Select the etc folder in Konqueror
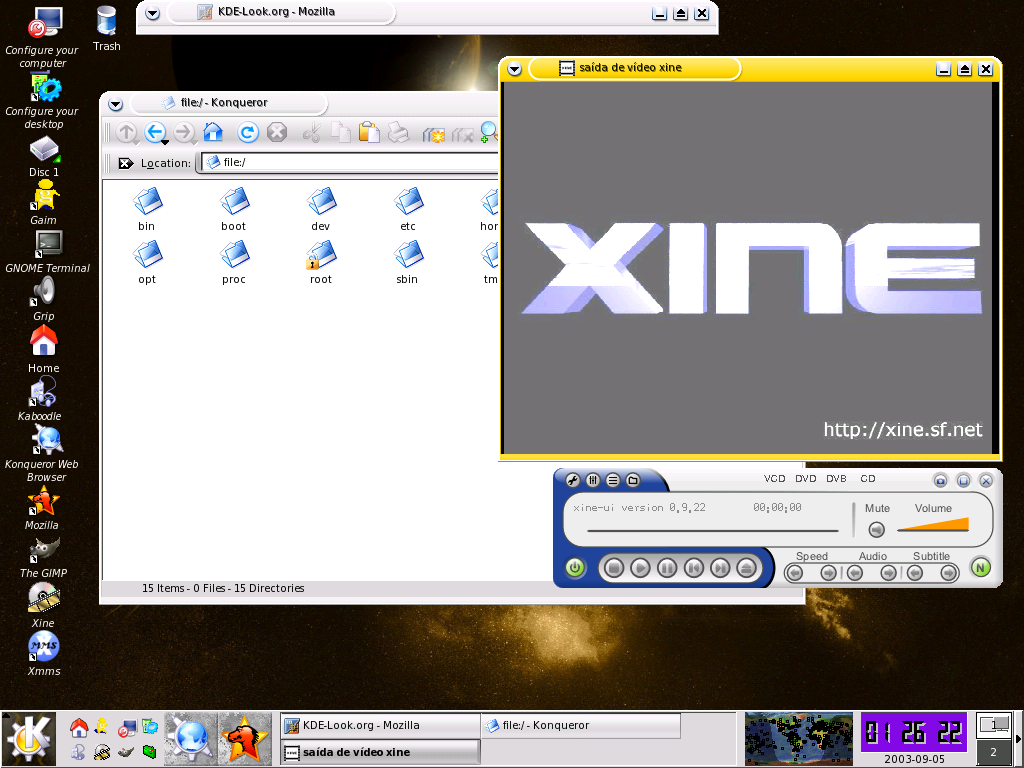Image resolution: width=1024 pixels, height=768 pixels. tap(408, 209)
